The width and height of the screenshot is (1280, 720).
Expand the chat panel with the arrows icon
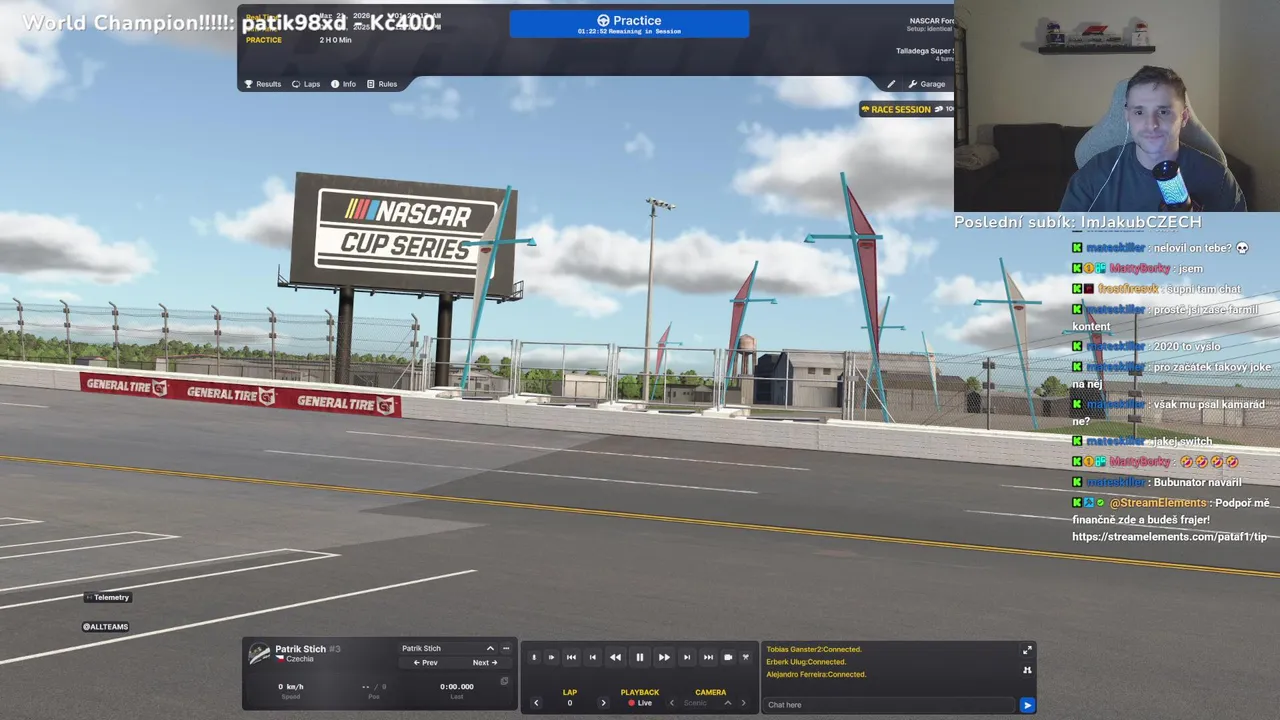point(1027,650)
